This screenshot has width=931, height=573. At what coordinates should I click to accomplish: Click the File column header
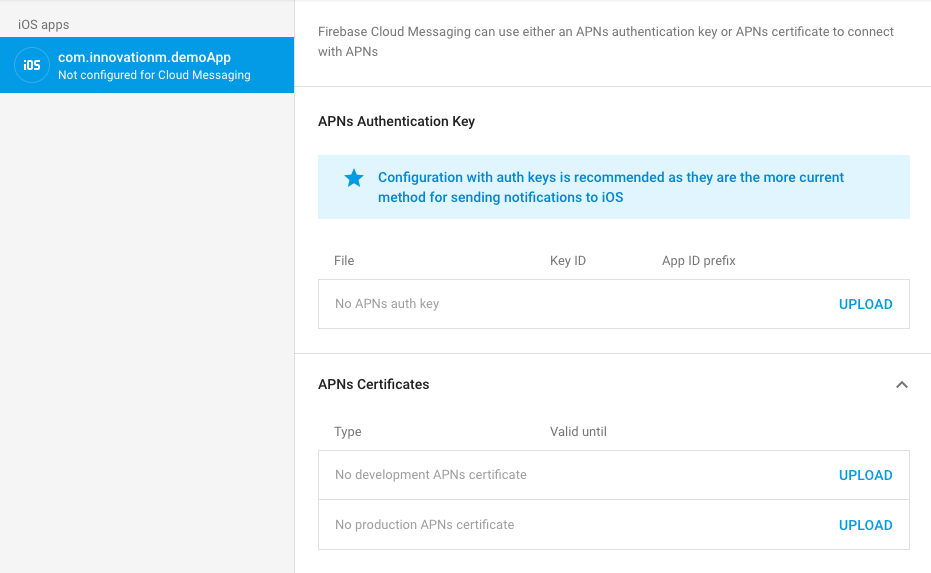(344, 261)
